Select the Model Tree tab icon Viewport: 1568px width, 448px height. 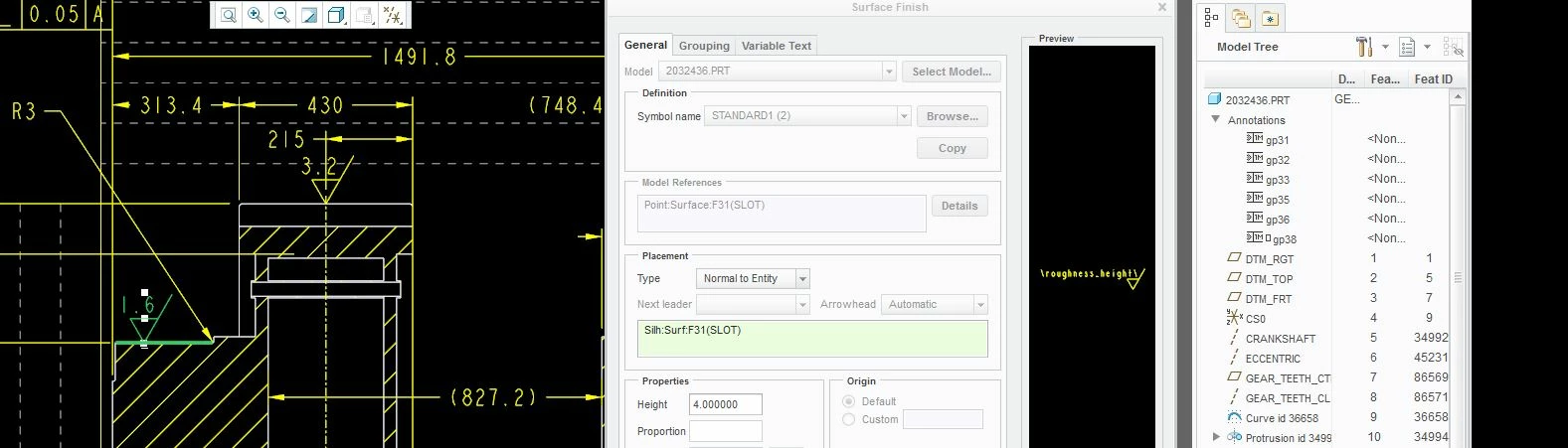(x=1211, y=17)
